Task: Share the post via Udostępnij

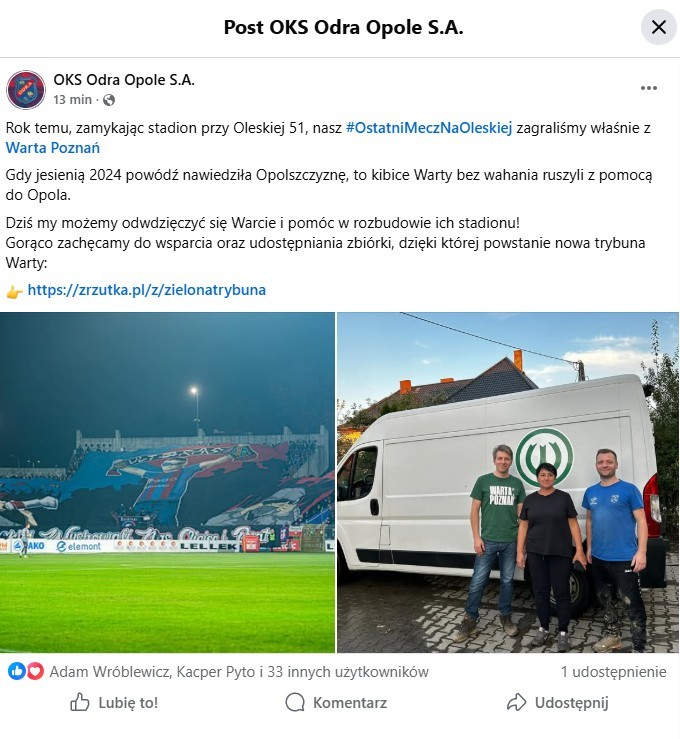Action: [558, 703]
